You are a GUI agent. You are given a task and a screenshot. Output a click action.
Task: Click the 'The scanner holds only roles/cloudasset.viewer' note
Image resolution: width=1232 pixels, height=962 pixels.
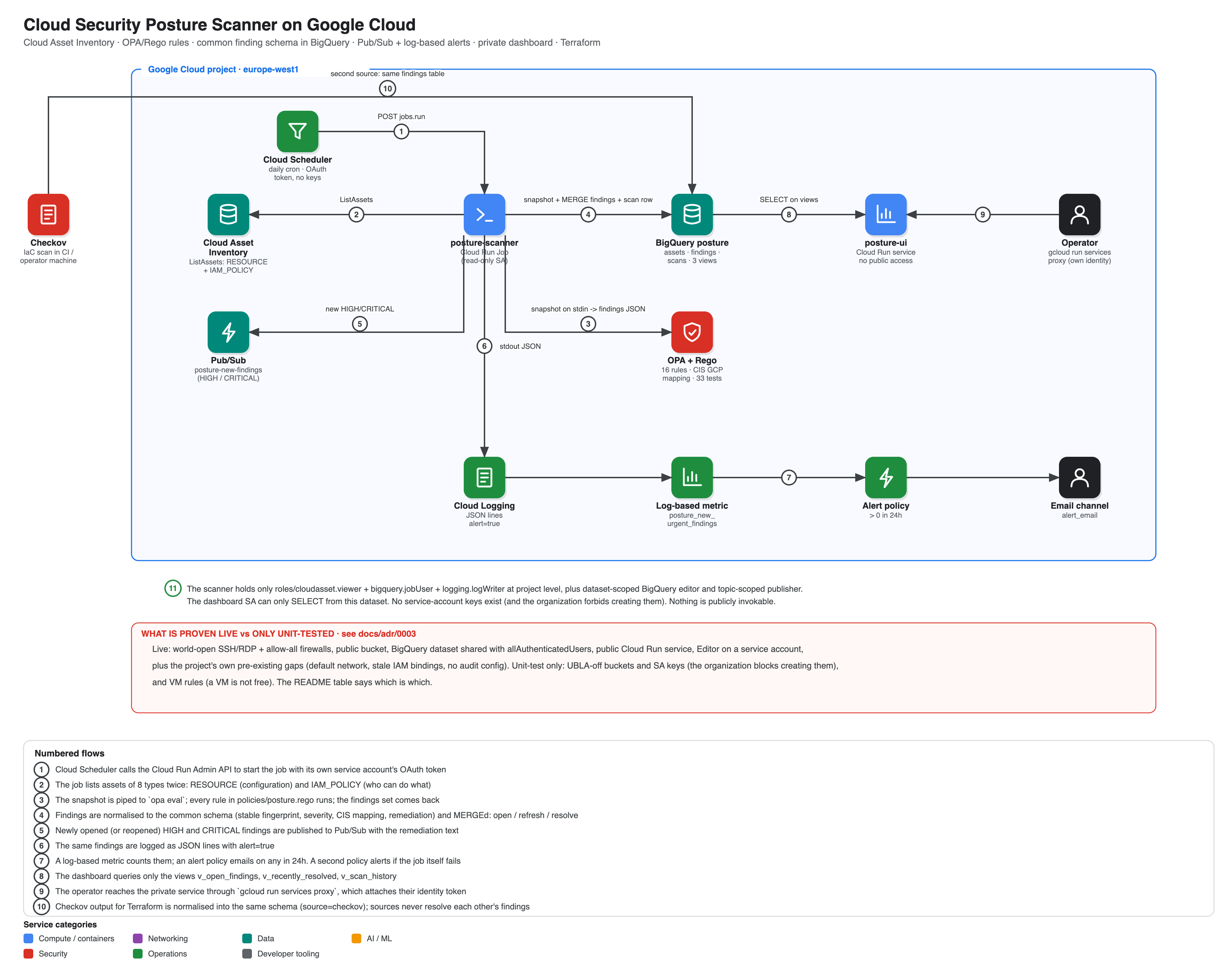click(x=494, y=595)
